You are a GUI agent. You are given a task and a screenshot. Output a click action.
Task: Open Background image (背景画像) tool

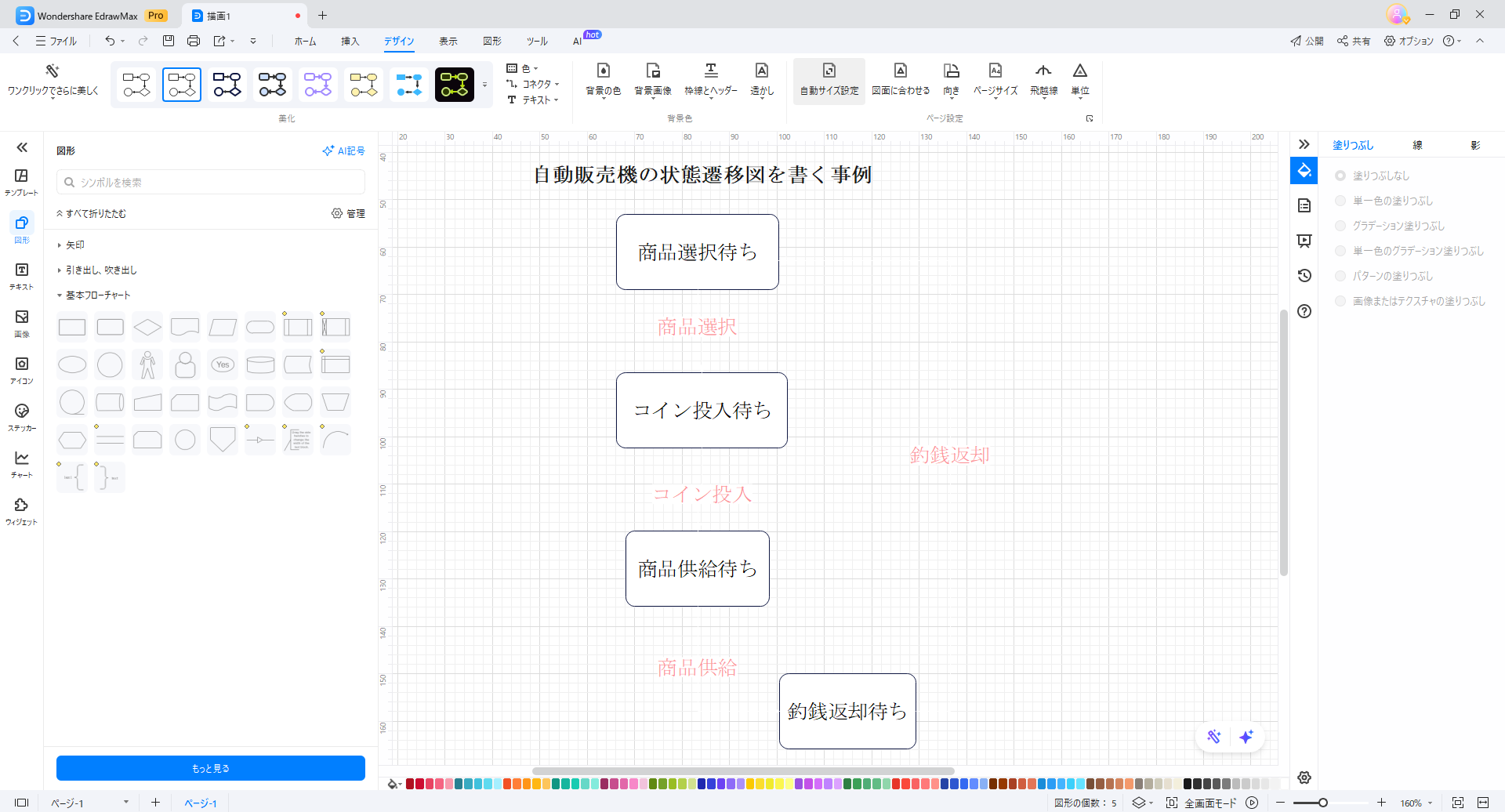(653, 80)
